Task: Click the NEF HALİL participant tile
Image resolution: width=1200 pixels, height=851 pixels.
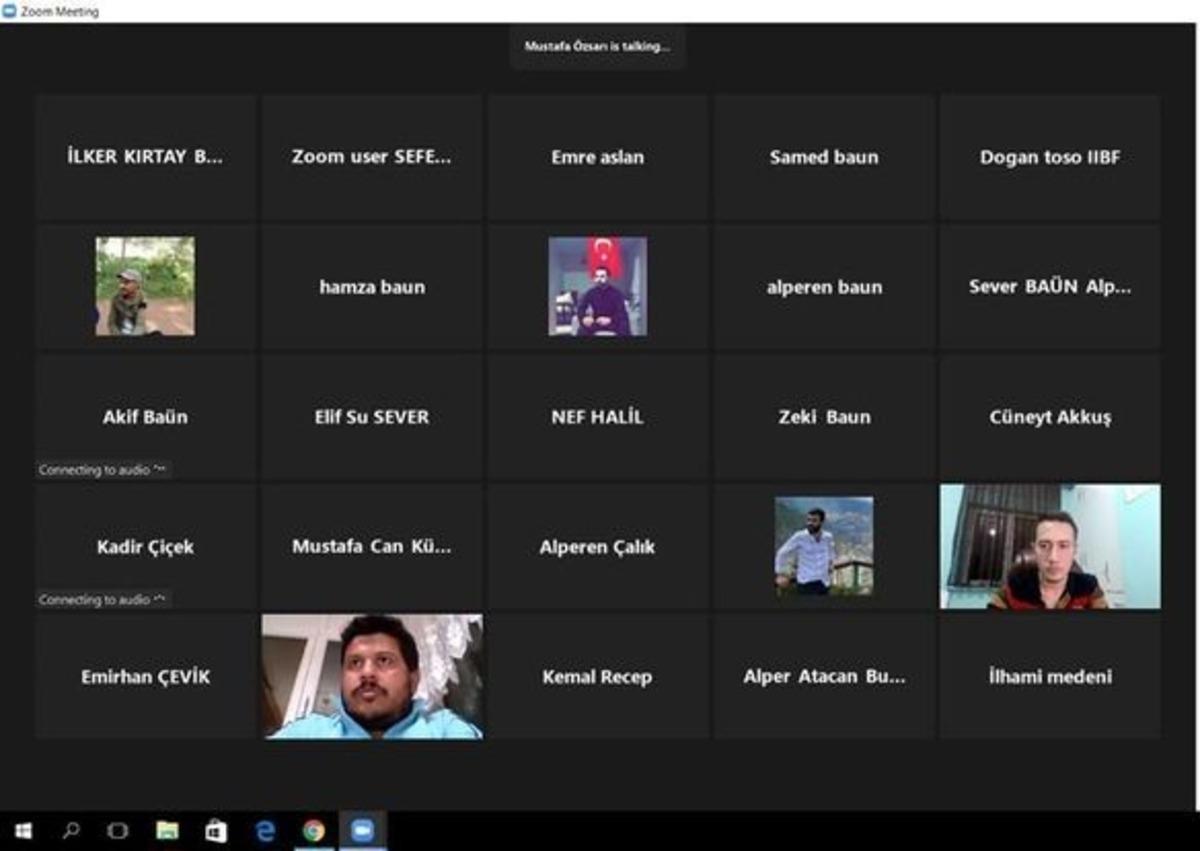Action: 597,417
